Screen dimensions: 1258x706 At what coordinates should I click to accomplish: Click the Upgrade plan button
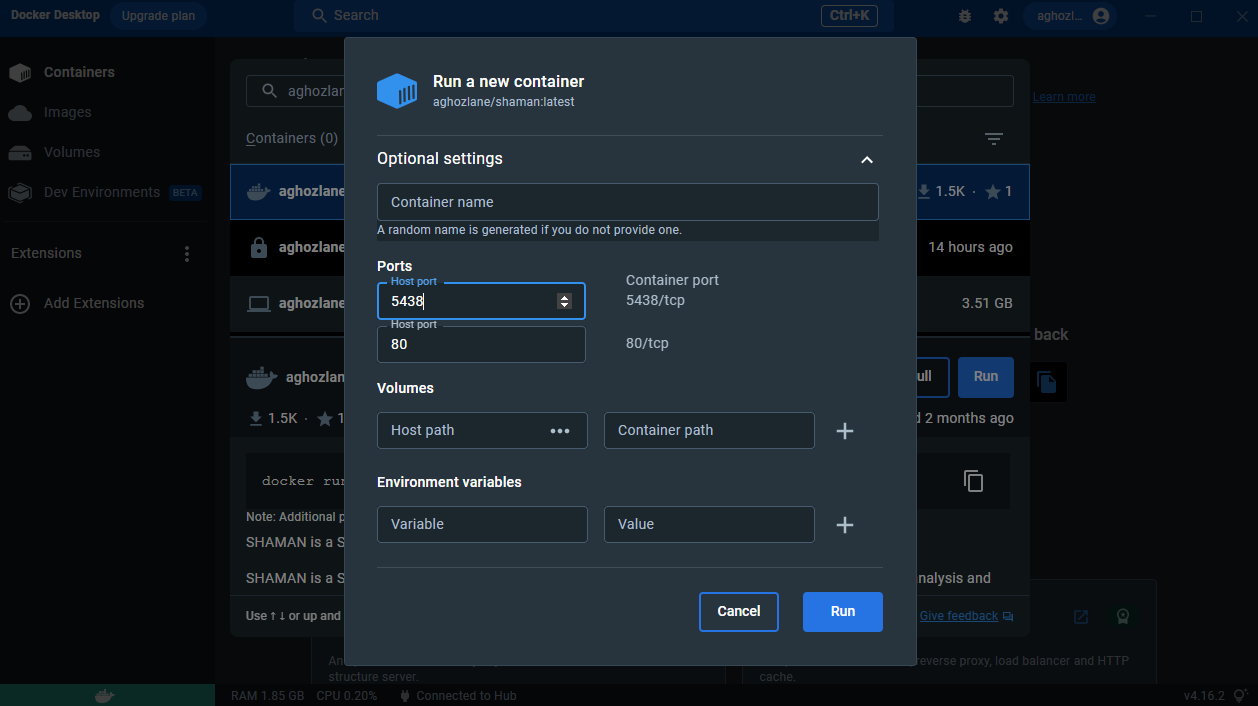click(158, 16)
